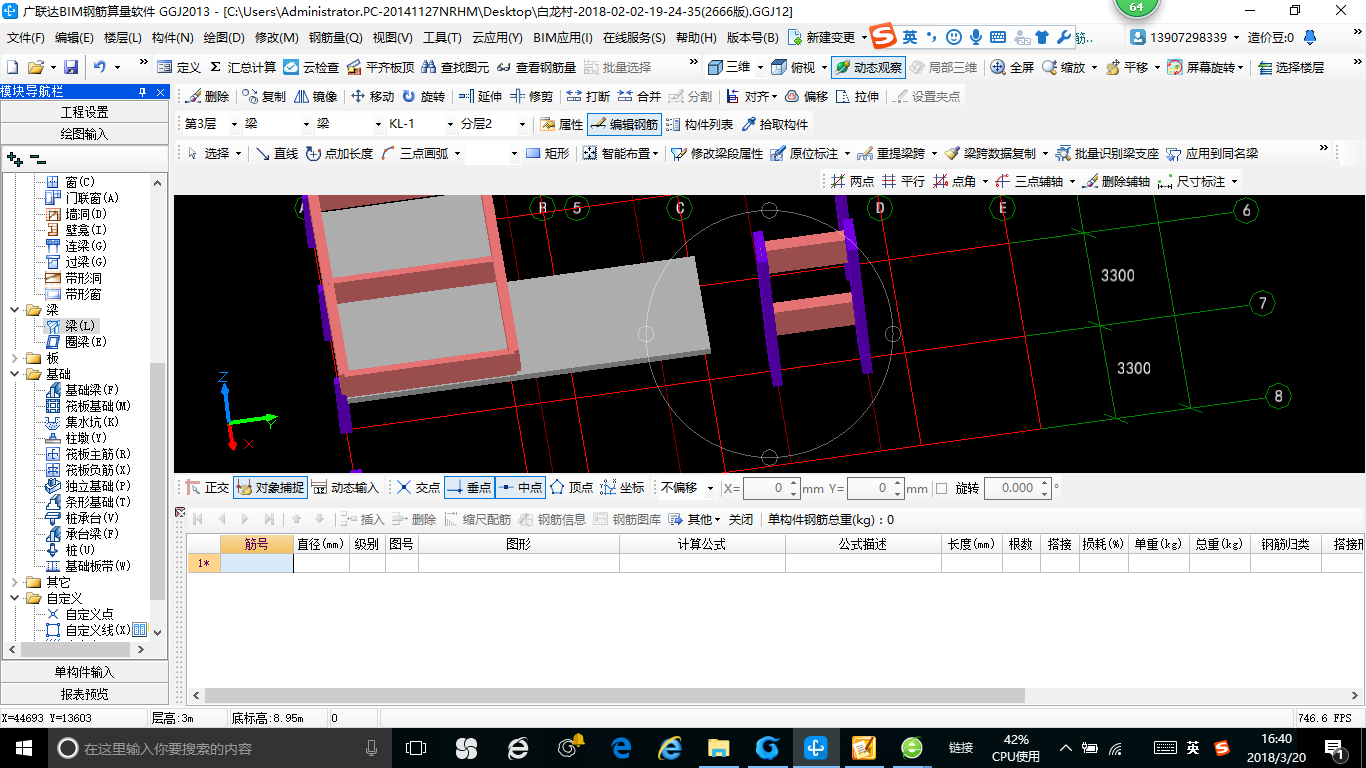Click 重提梁跨 tool
Image resolution: width=1366 pixels, height=768 pixels.
(892, 153)
